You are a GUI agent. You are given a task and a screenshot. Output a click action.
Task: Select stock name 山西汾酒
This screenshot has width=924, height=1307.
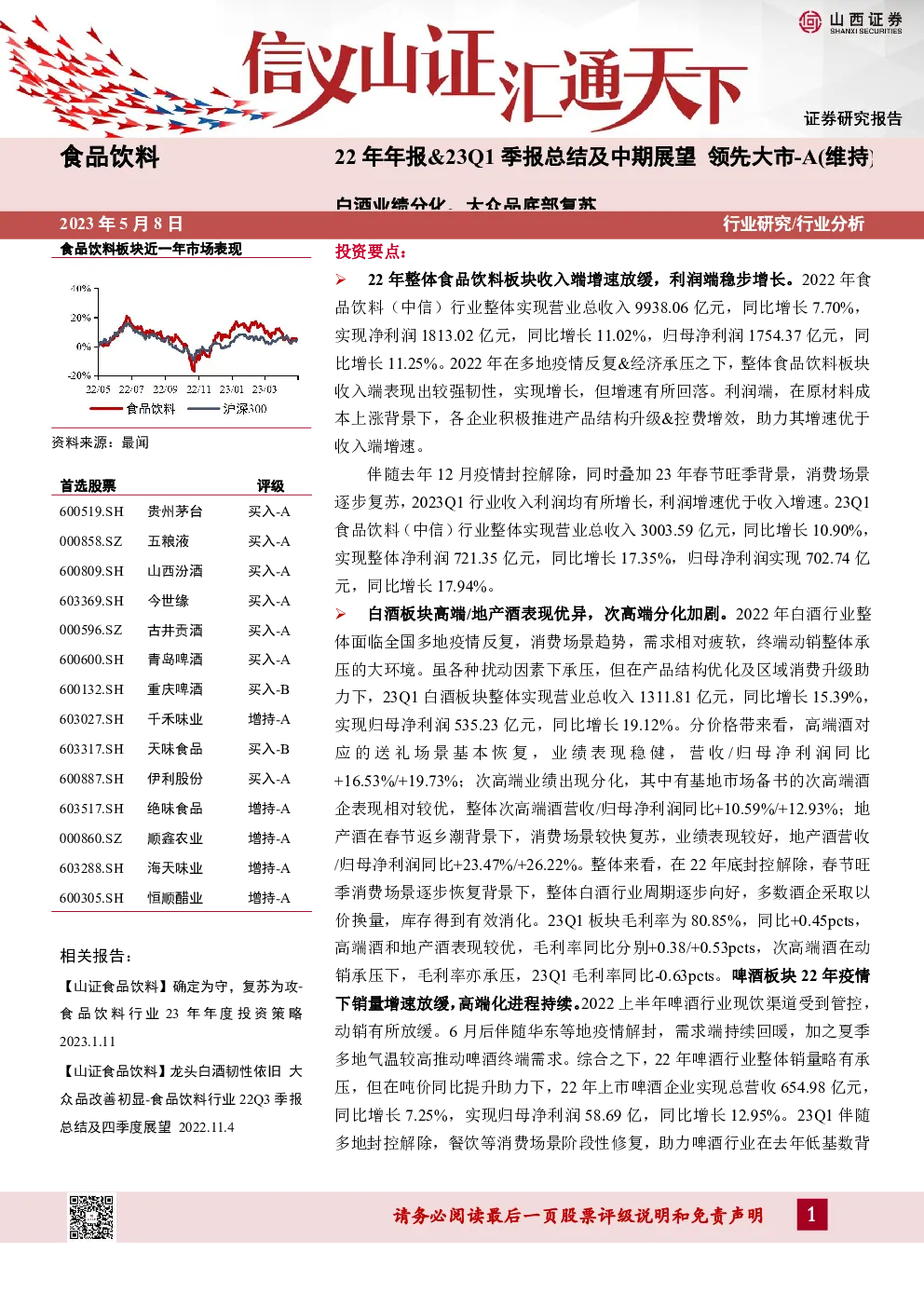[174, 571]
